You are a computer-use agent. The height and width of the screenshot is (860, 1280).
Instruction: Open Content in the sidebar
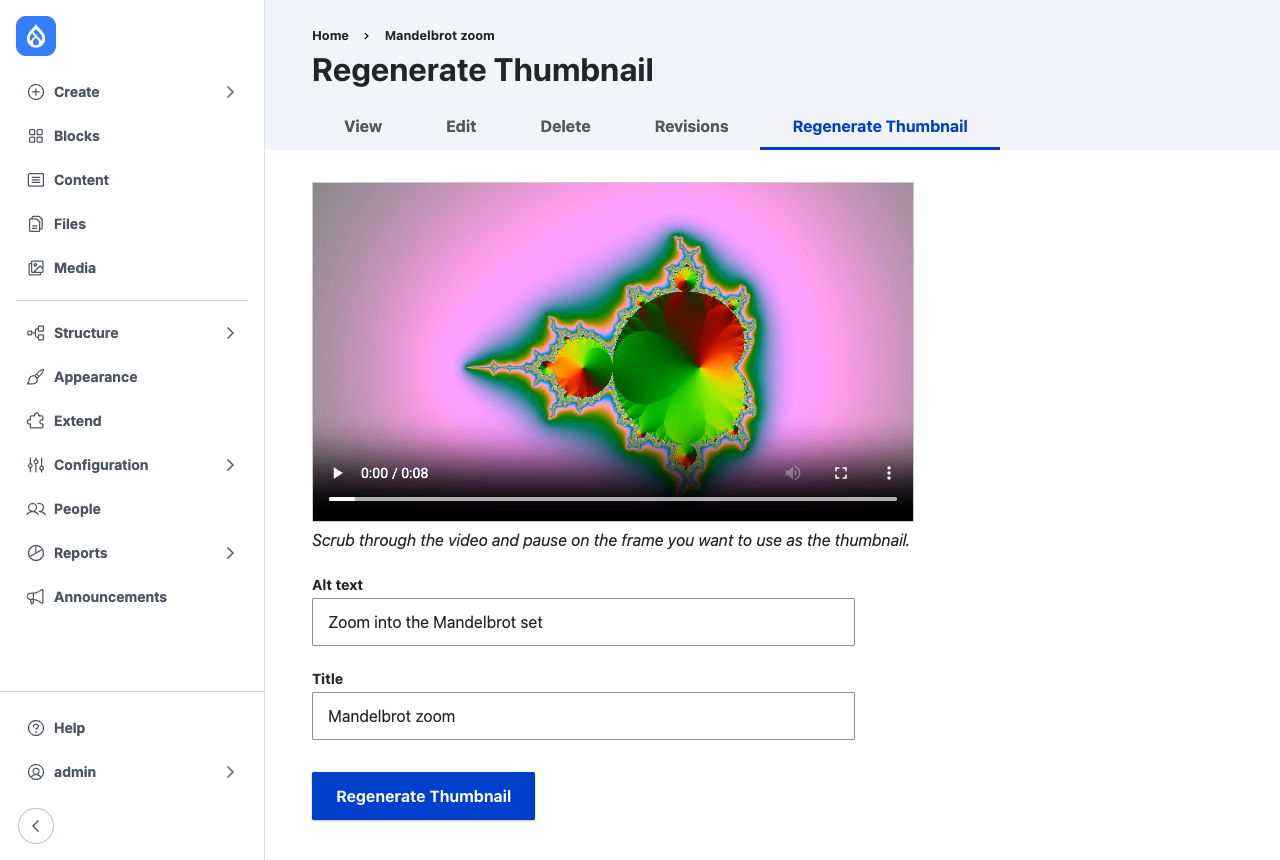(132, 180)
